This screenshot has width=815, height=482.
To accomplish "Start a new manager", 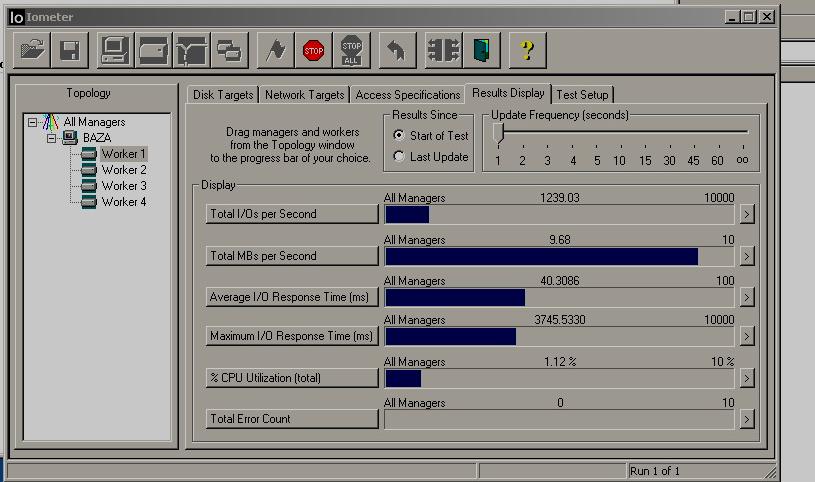I will (x=114, y=49).
